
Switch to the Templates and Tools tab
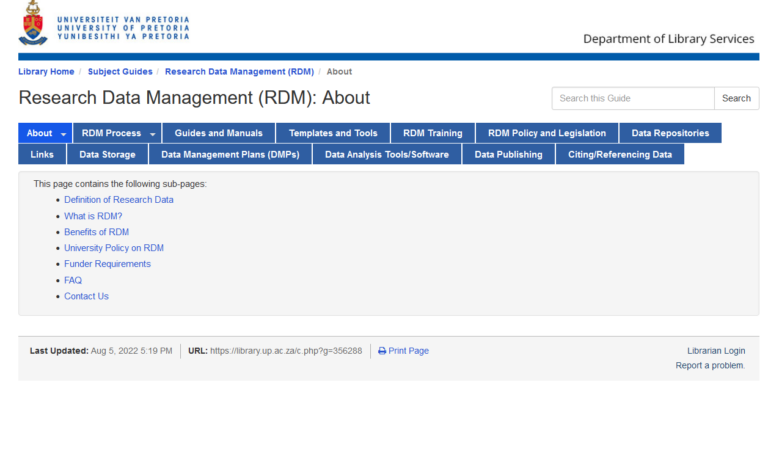[x=333, y=133]
